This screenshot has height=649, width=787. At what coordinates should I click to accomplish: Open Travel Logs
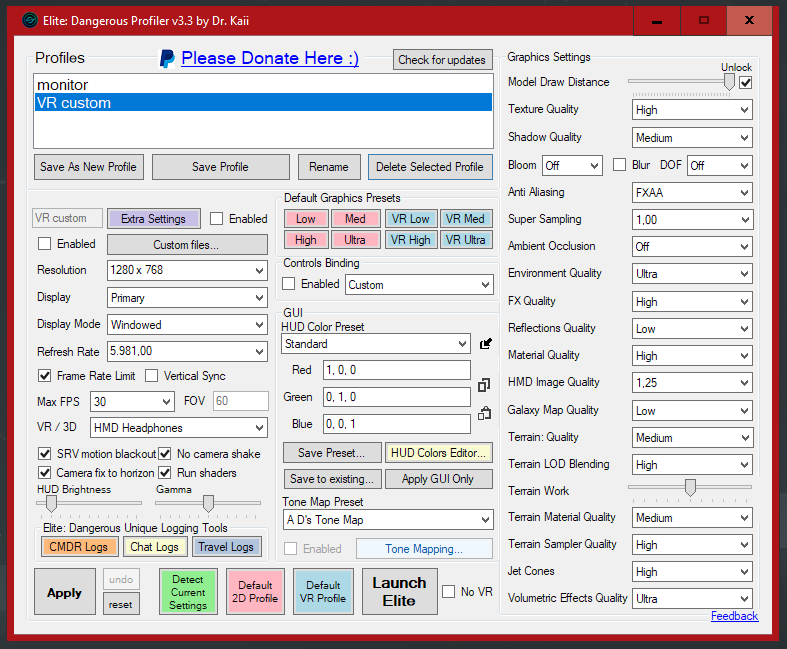(226, 547)
